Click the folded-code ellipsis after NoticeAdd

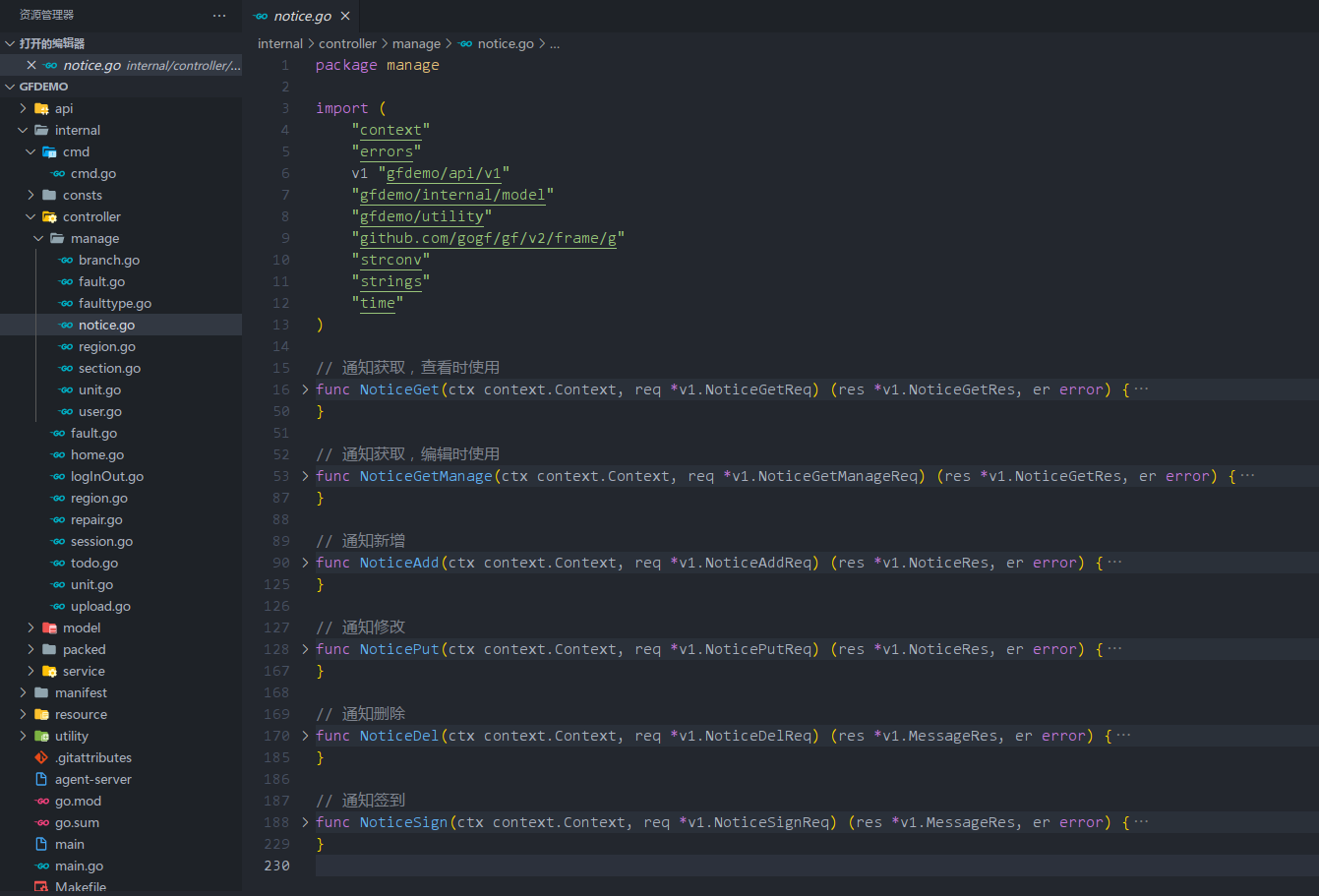[1114, 563]
